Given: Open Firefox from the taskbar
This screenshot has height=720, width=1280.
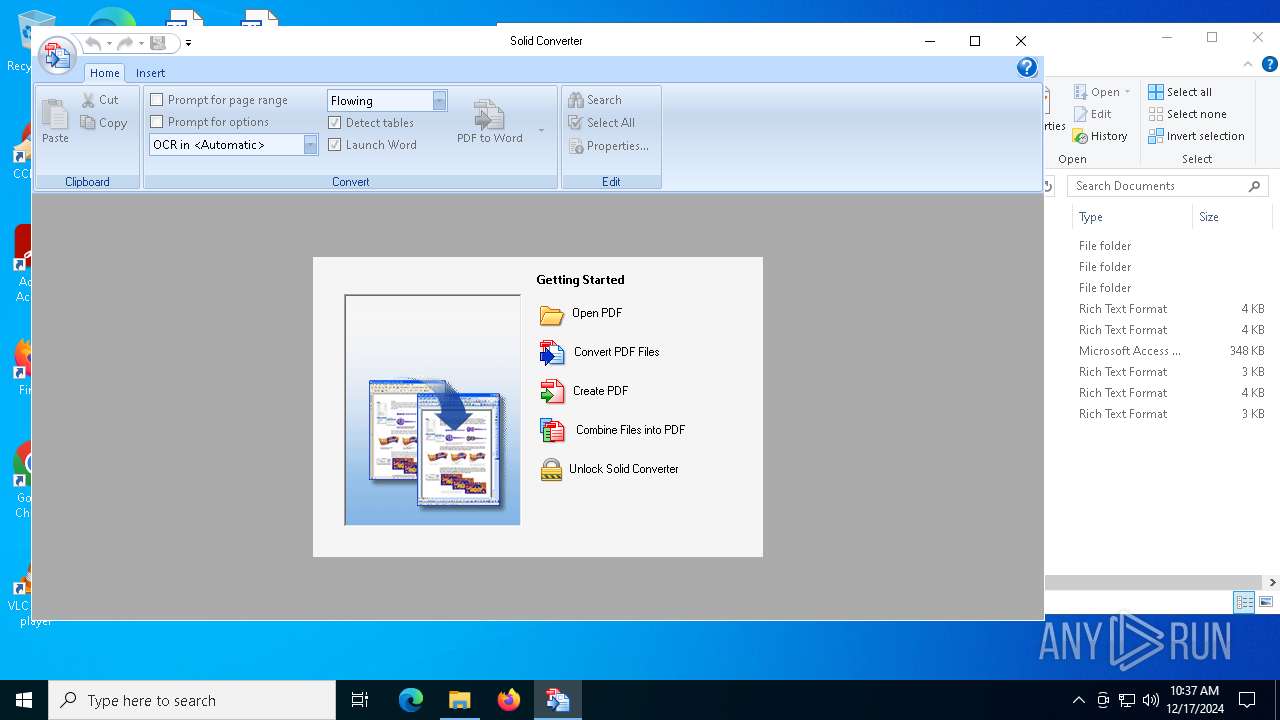Looking at the screenshot, I should [x=508, y=700].
